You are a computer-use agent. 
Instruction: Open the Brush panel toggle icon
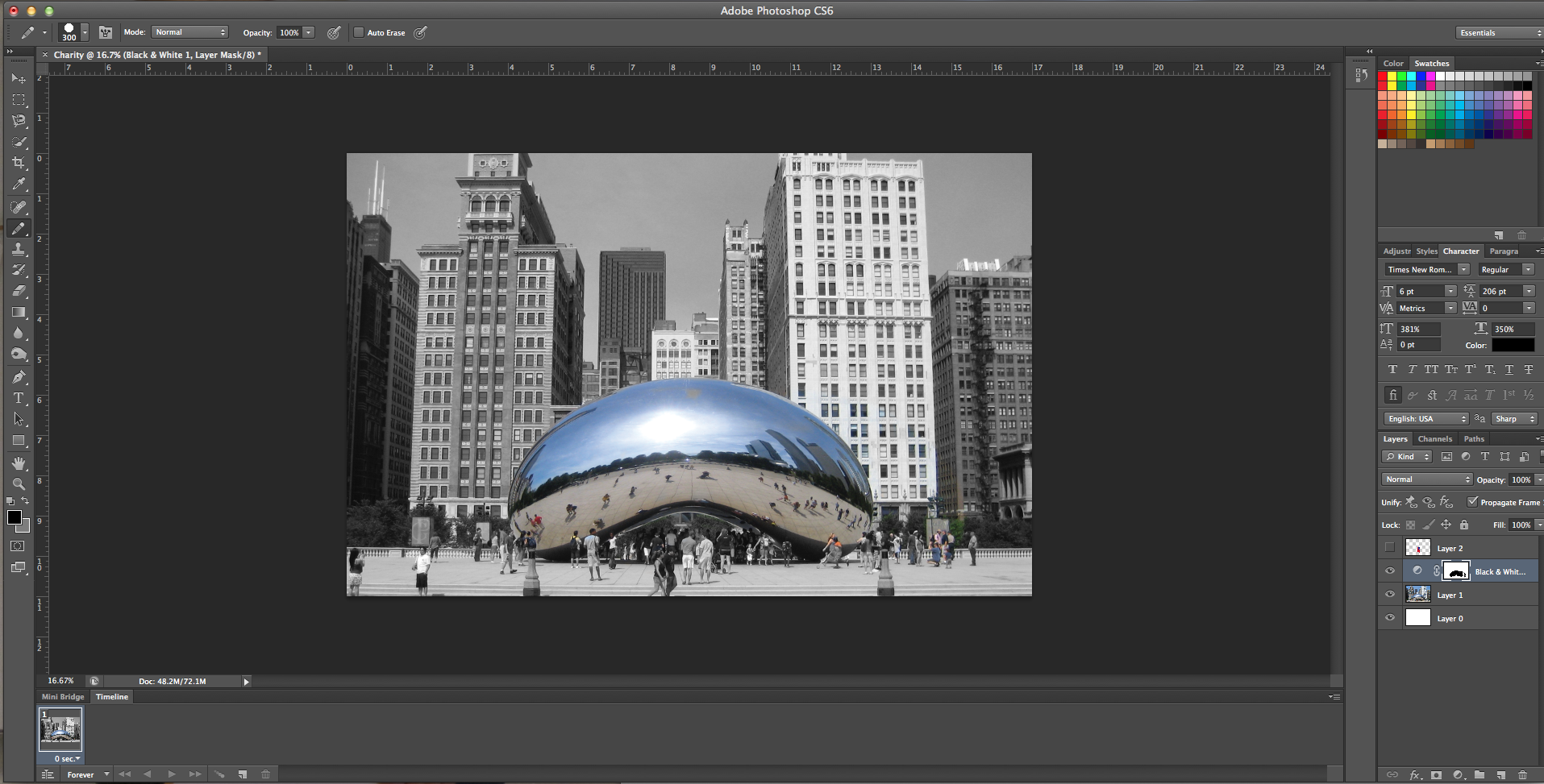(x=106, y=32)
